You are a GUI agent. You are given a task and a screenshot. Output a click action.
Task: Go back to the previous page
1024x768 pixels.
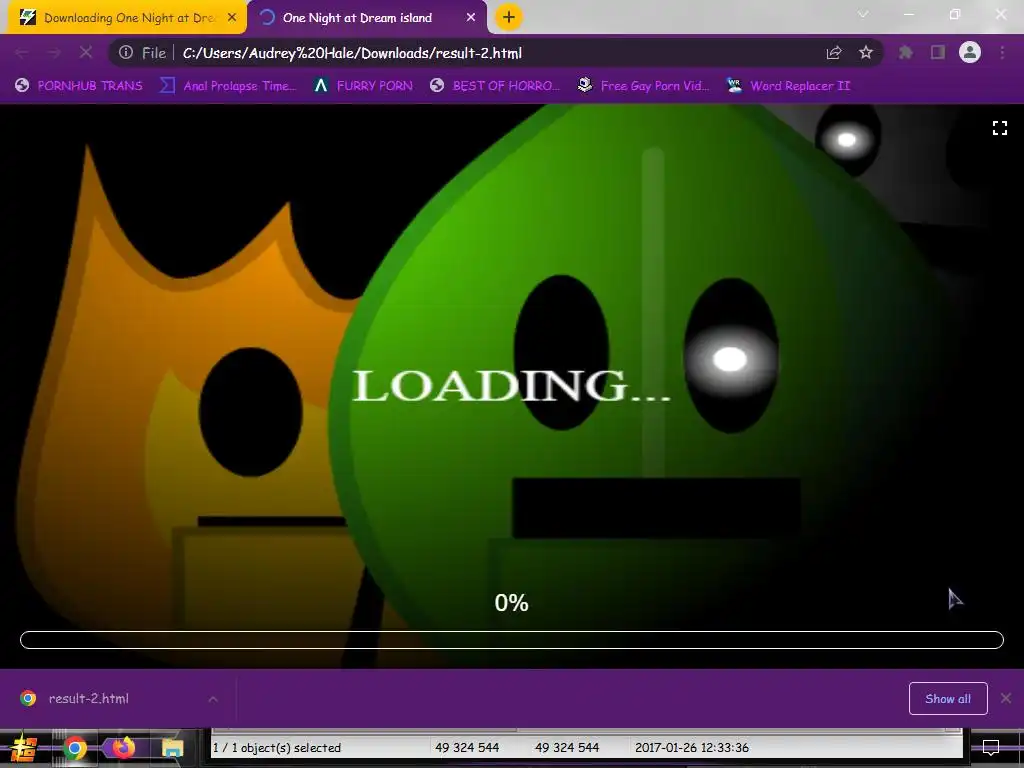pos(21,53)
